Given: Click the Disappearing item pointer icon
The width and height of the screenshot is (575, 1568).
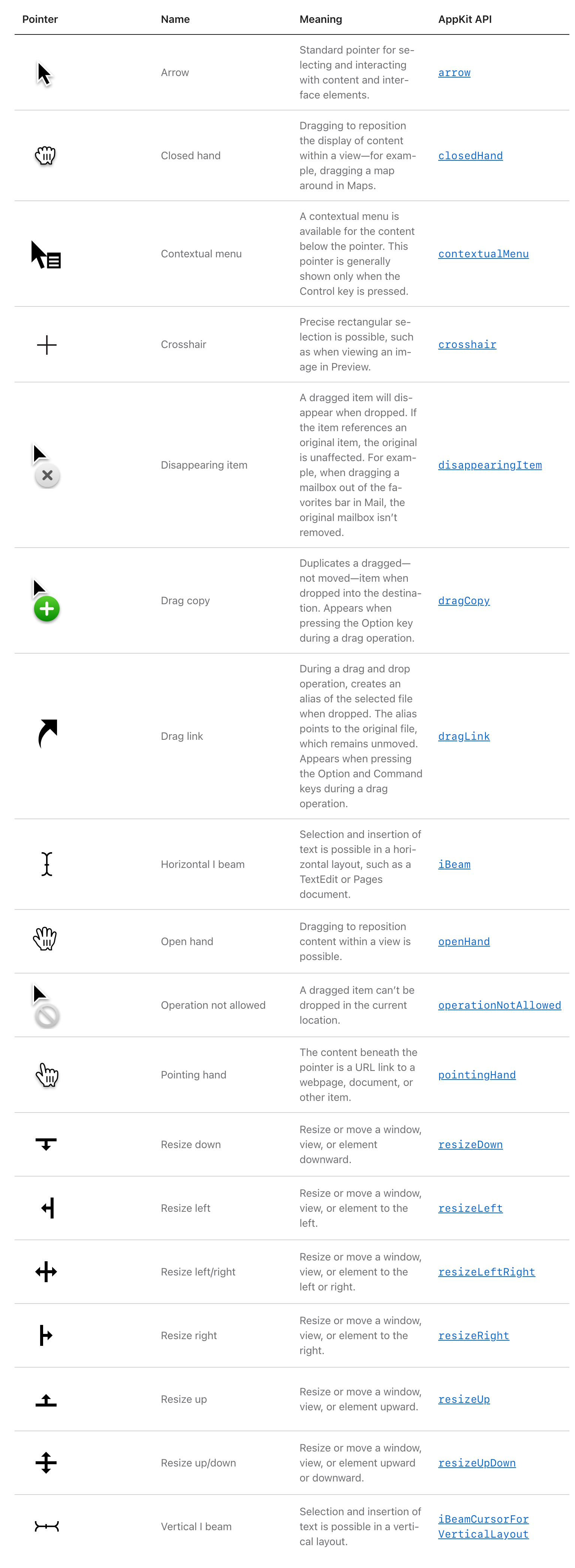Looking at the screenshot, I should tap(46, 466).
